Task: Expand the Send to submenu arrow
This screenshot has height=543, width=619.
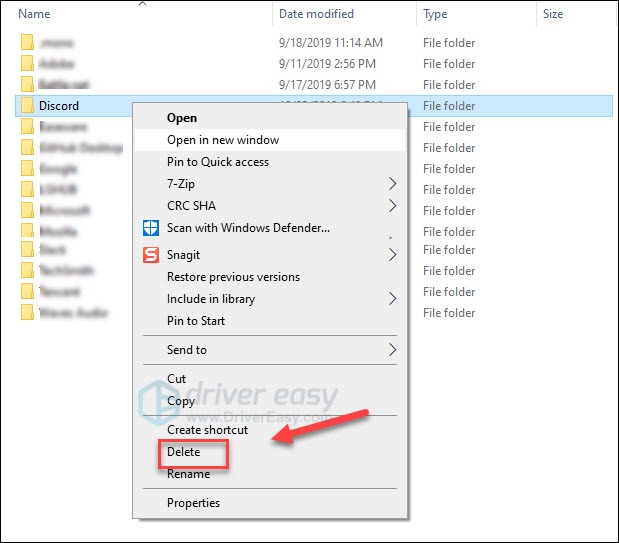Action: [392, 350]
